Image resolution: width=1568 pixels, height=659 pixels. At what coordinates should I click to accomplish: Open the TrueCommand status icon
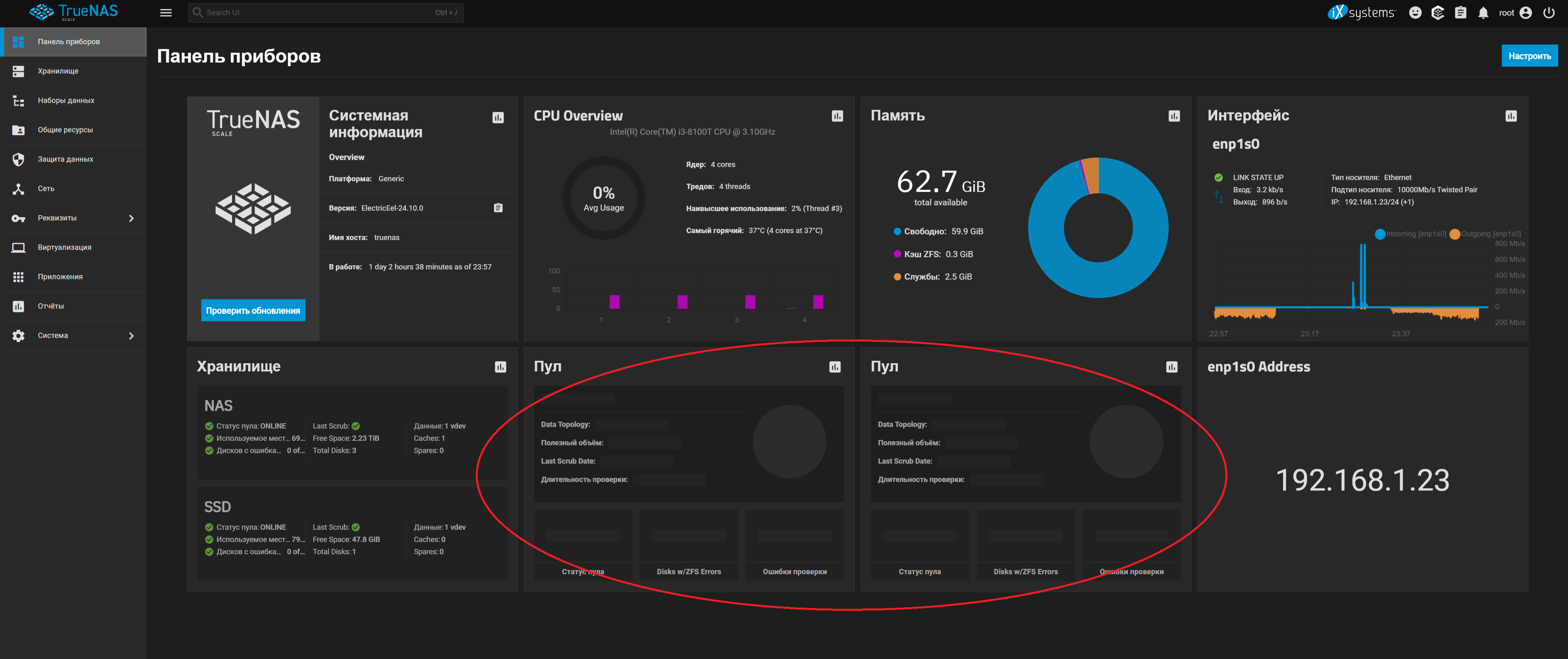point(1437,13)
